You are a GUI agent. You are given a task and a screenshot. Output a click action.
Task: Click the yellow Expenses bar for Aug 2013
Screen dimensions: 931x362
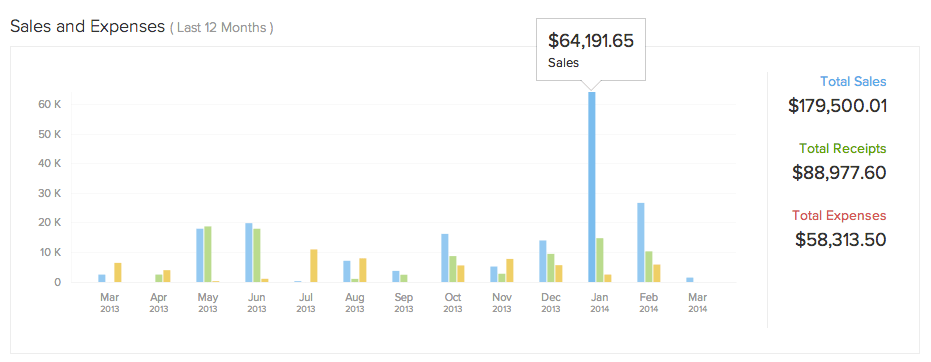(363, 271)
